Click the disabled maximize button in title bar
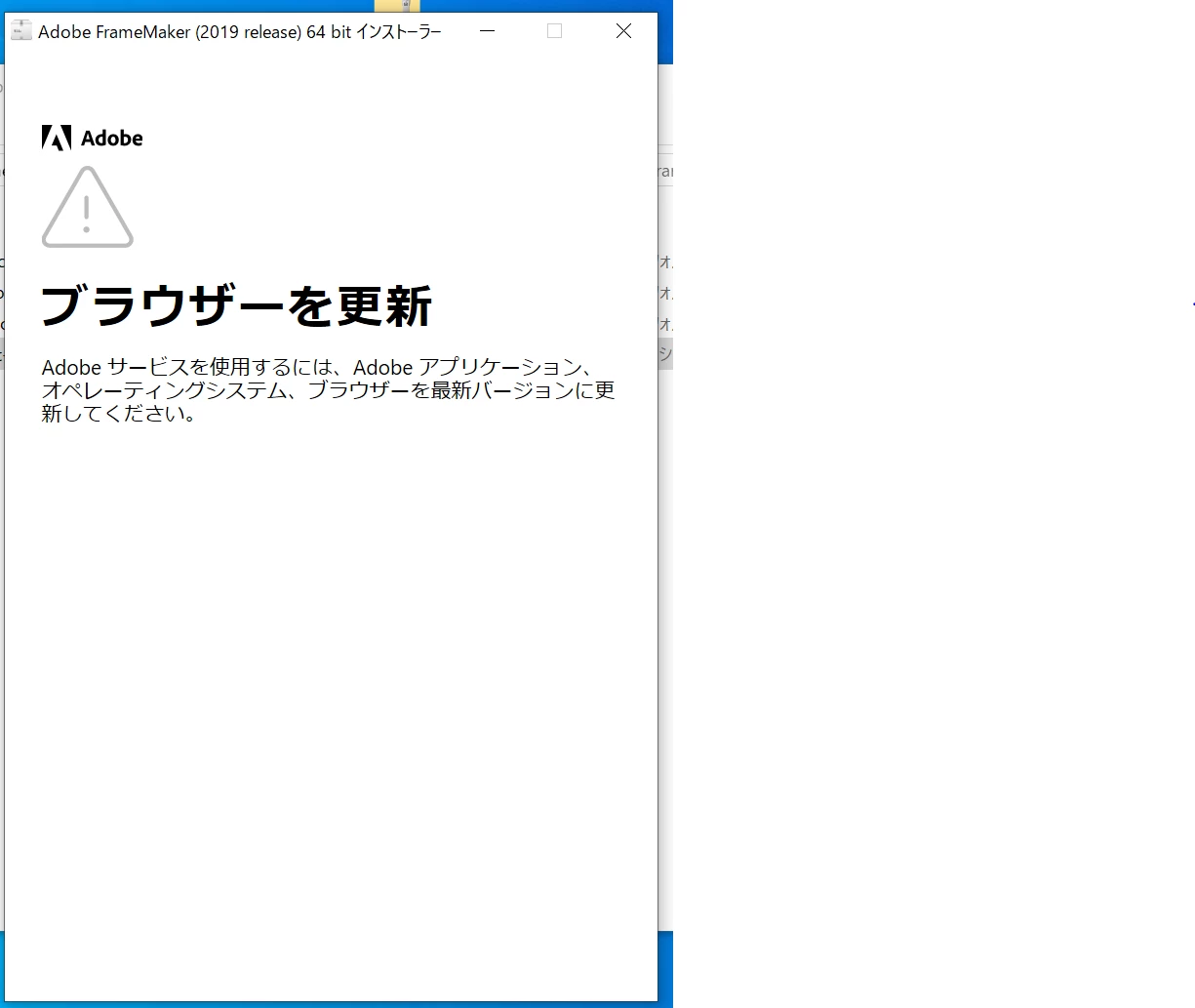 555,31
